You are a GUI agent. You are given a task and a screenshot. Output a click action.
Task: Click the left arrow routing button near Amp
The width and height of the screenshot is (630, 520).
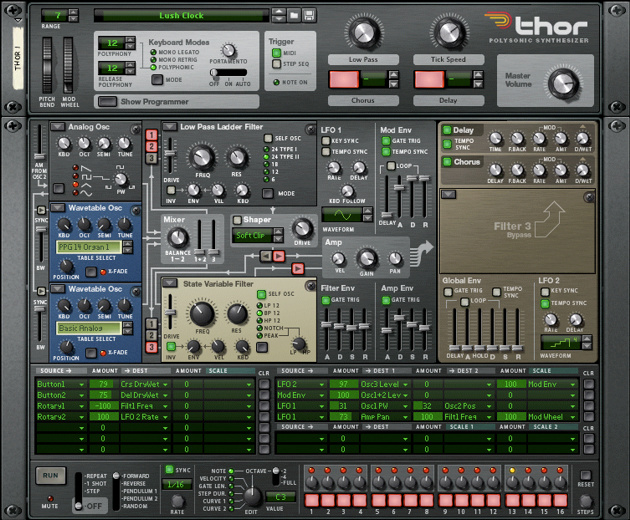(266, 256)
